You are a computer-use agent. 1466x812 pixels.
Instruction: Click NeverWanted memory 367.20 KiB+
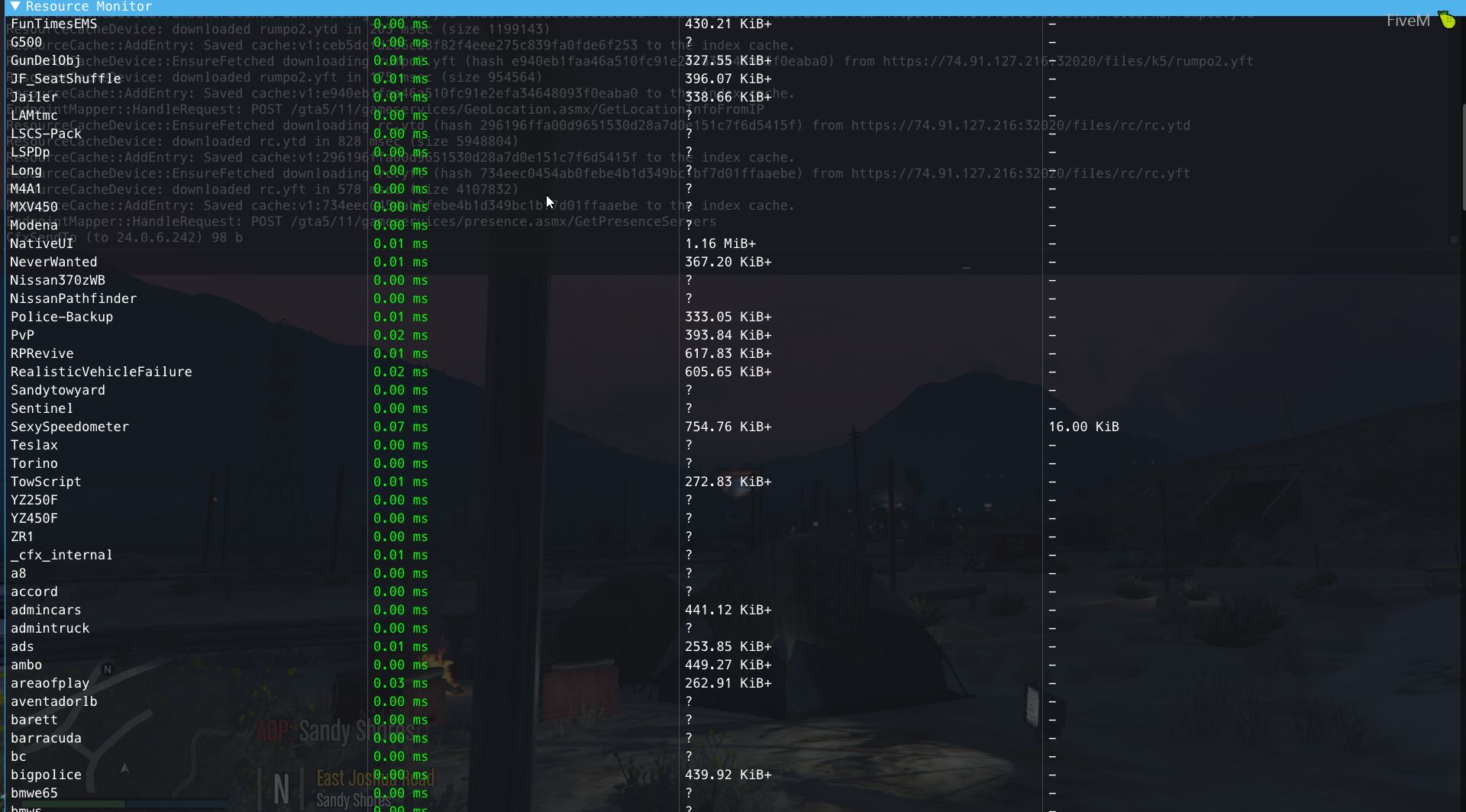(x=728, y=262)
